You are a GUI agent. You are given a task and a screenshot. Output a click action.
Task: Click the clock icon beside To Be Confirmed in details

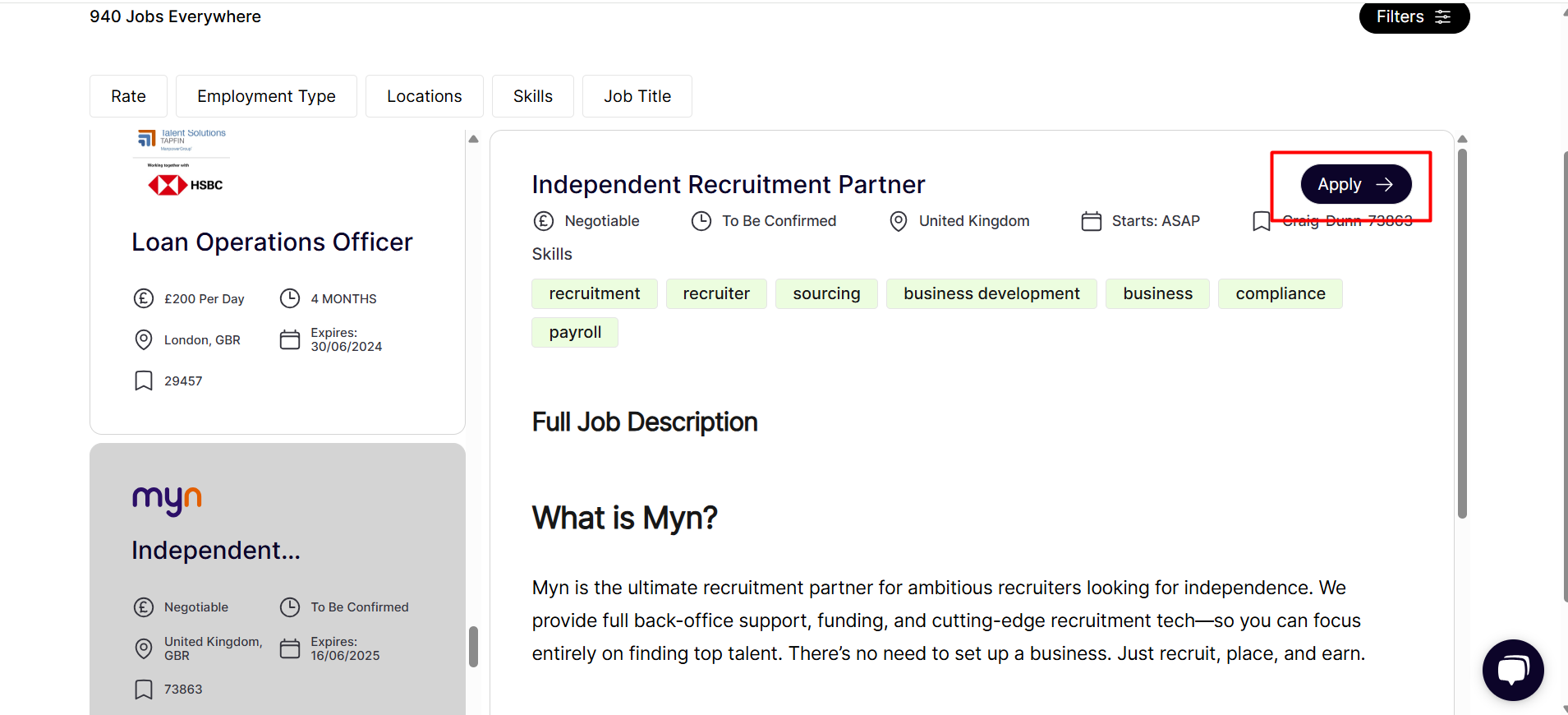[x=701, y=221]
